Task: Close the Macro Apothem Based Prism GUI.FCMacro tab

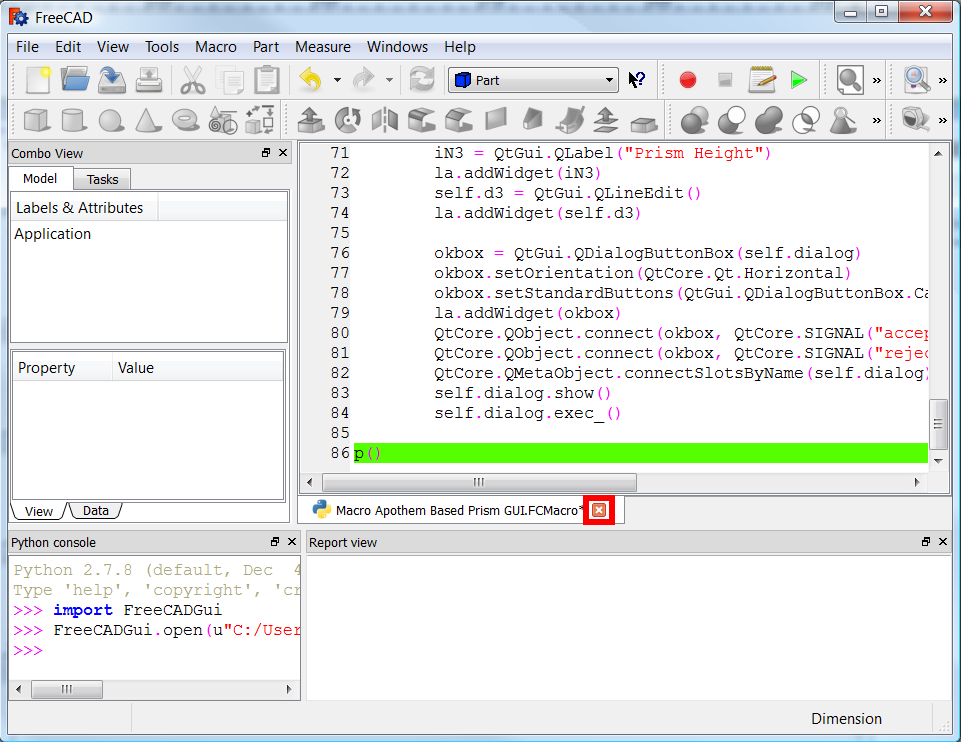Action: (x=599, y=510)
